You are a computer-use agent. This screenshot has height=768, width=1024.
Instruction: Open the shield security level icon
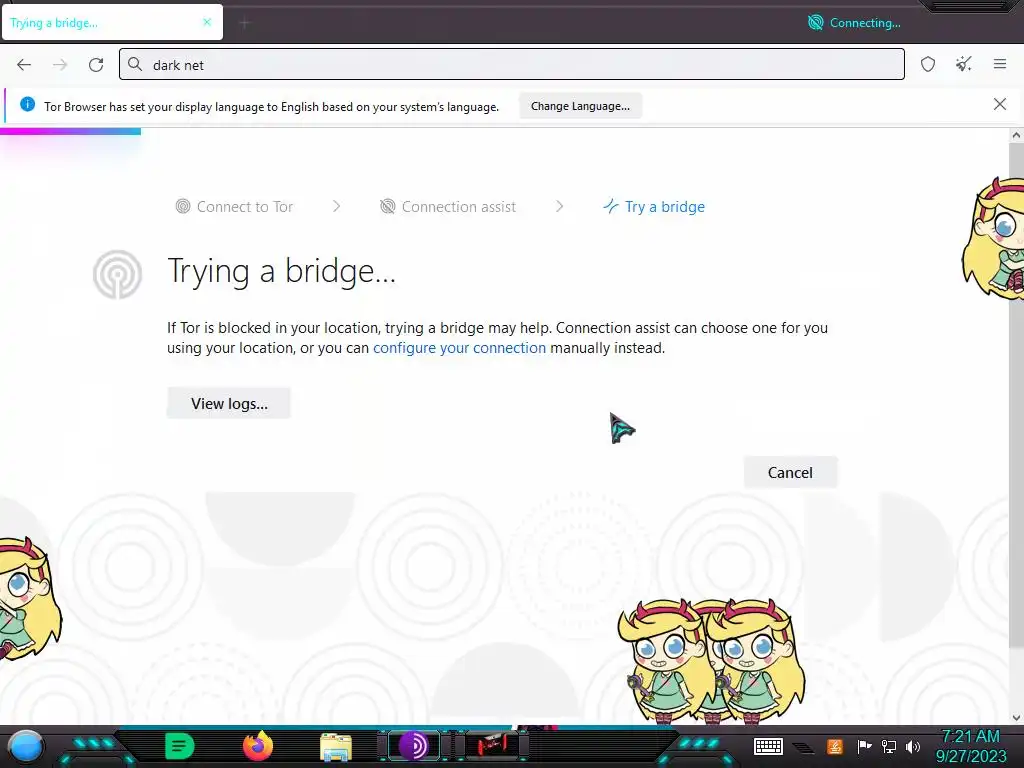[928, 64]
